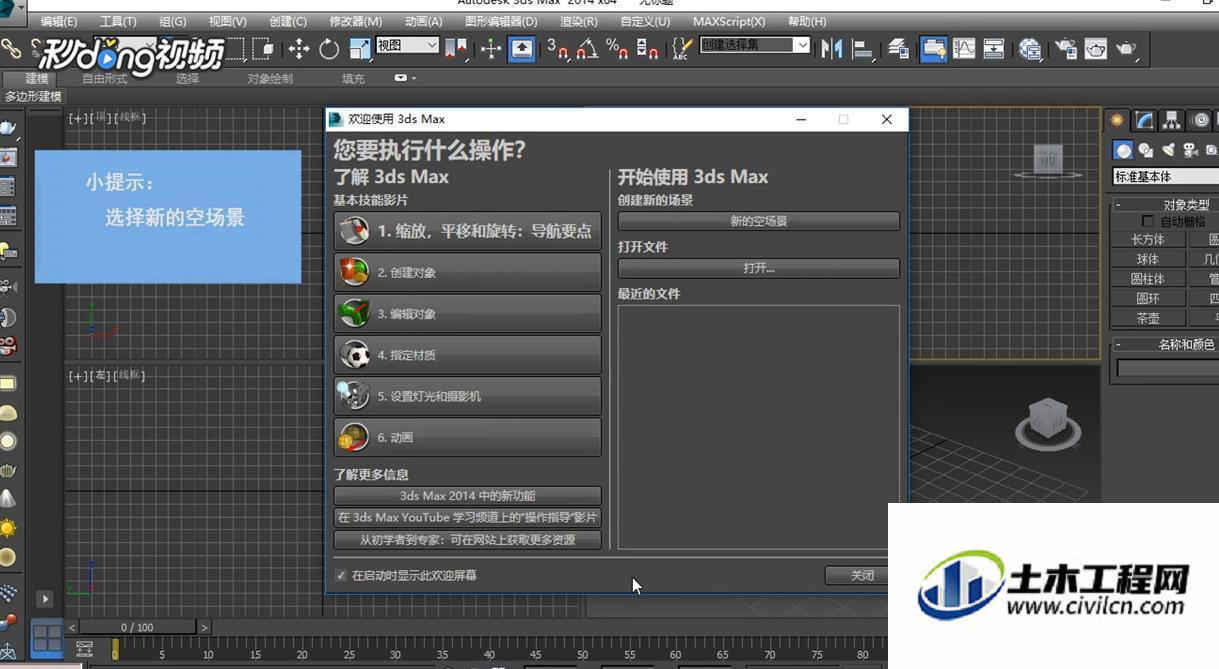The height and width of the screenshot is (669, 1219).
Task: Open the What's New in 3ds Max 2014 link
Action: coord(467,496)
